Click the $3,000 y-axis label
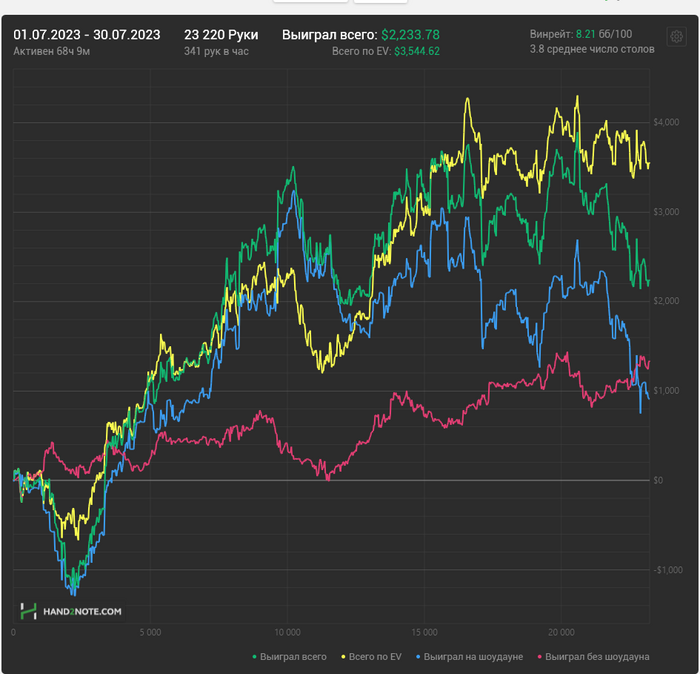This screenshot has width=700, height=674. coord(666,212)
